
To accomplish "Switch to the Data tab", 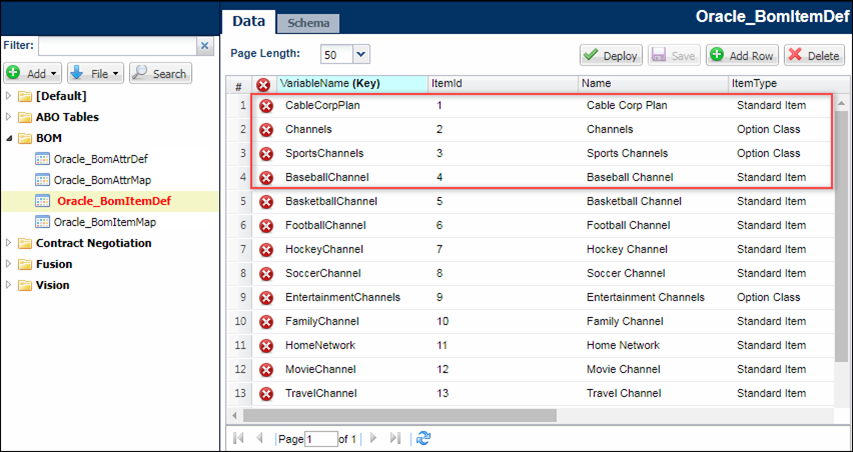I will point(249,22).
